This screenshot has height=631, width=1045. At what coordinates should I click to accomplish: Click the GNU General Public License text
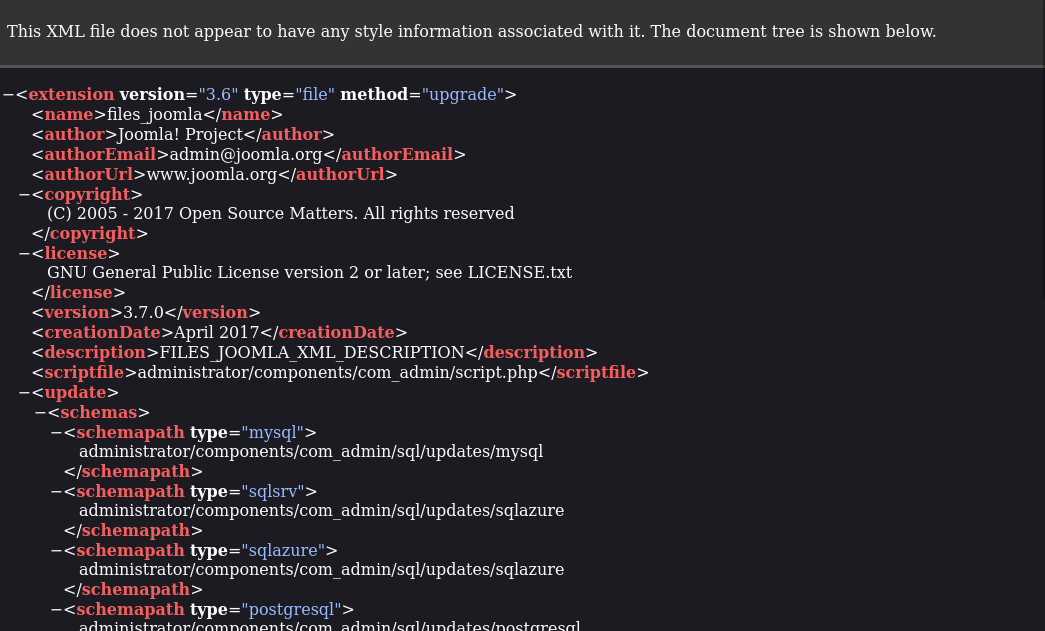[x=309, y=273]
